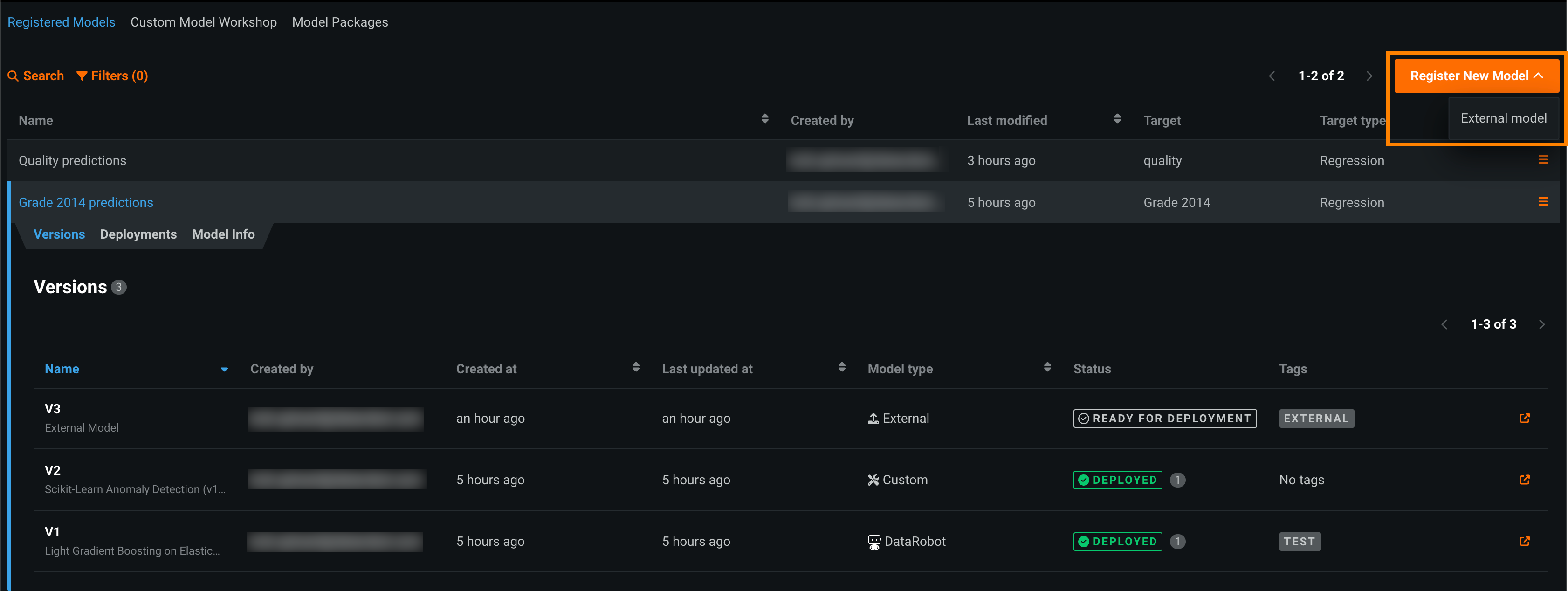Sort versions by Model type column
Viewport: 1568px width, 591px height.
tap(1047, 367)
